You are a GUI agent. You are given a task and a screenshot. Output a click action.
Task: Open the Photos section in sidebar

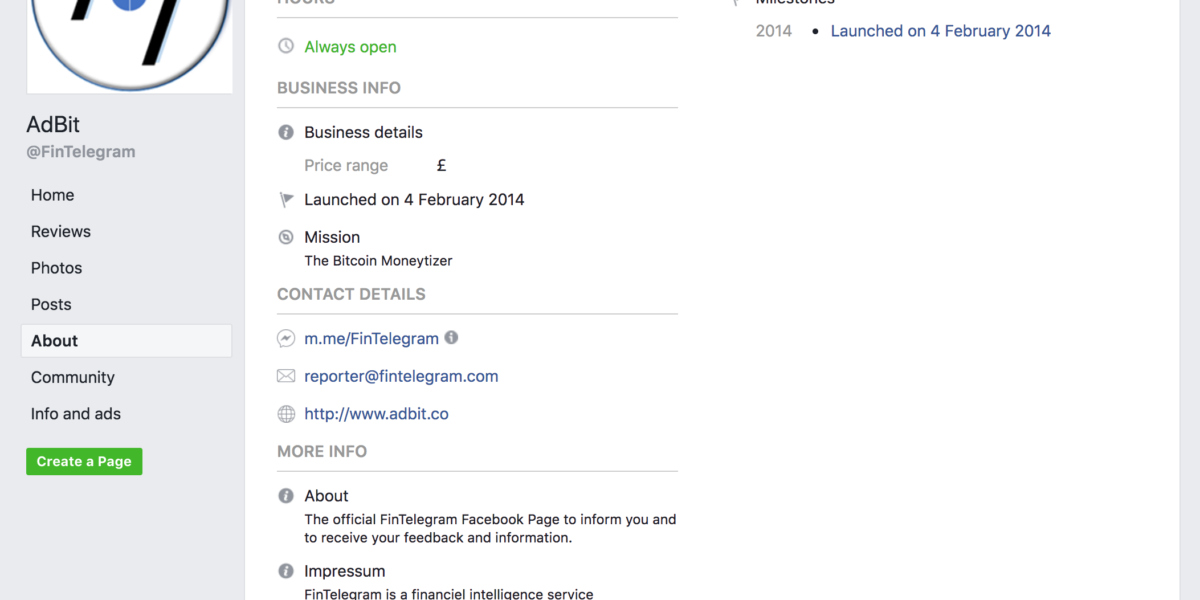pyautogui.click(x=57, y=268)
